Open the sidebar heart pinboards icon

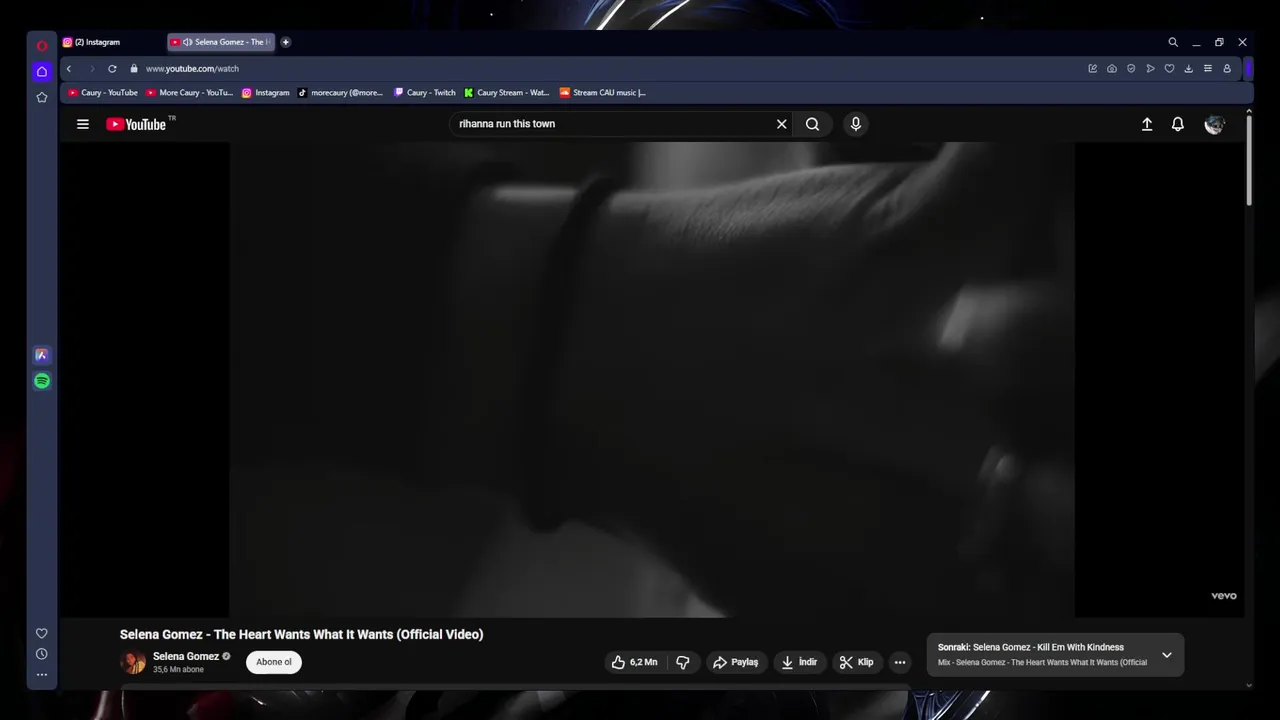point(42,633)
